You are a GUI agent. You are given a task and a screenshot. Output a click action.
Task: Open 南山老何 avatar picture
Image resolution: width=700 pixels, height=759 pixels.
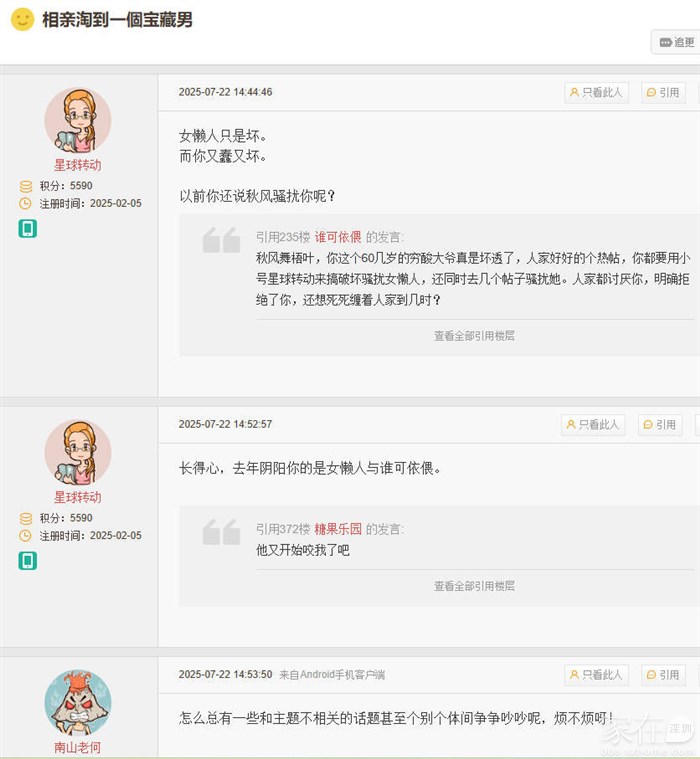(77, 703)
